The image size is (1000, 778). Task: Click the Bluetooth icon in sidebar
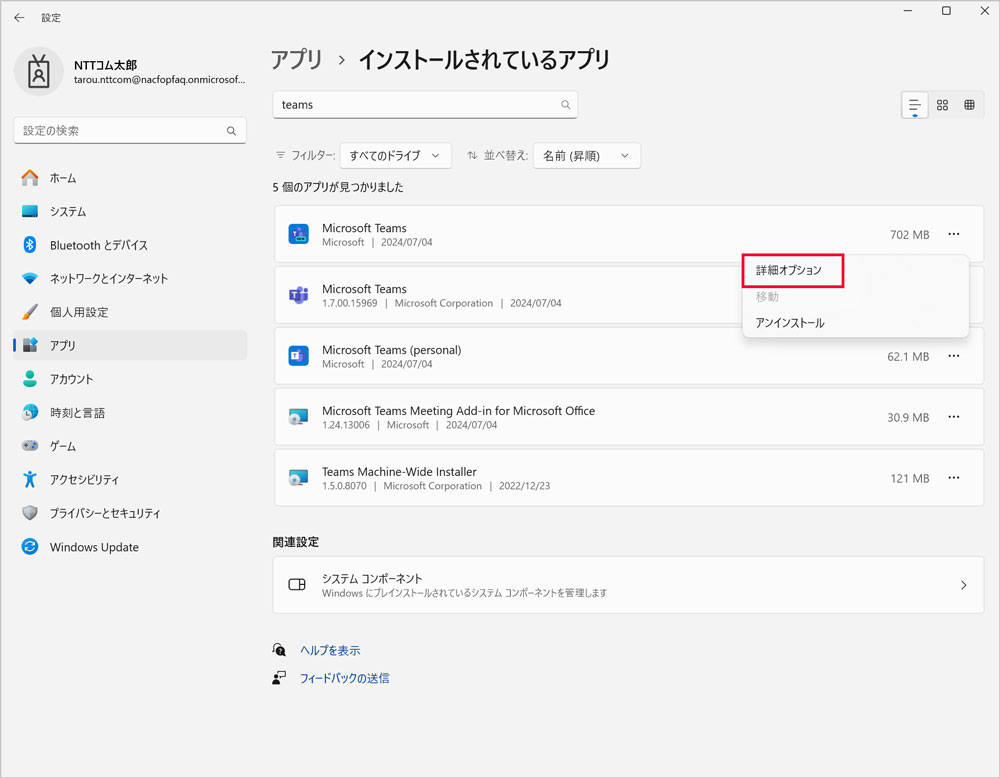point(29,245)
